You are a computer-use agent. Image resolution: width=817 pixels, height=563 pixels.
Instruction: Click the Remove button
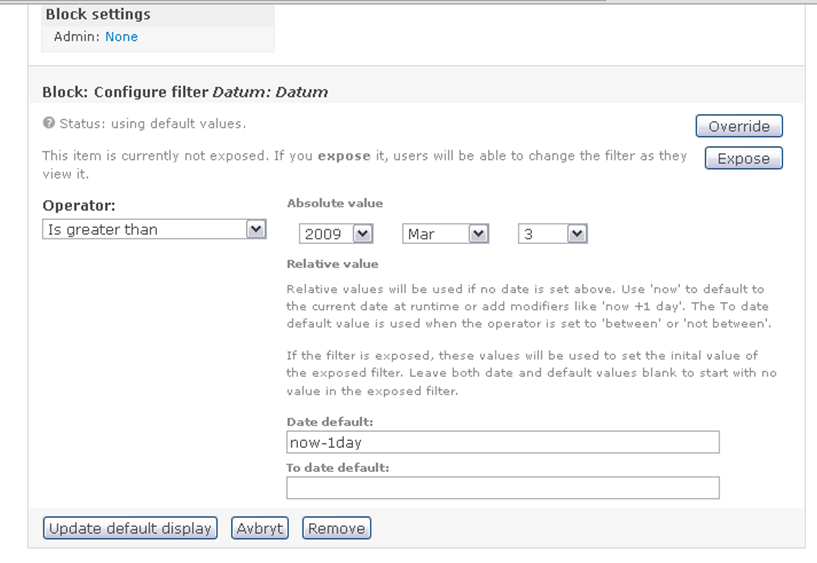pyautogui.click(x=337, y=528)
